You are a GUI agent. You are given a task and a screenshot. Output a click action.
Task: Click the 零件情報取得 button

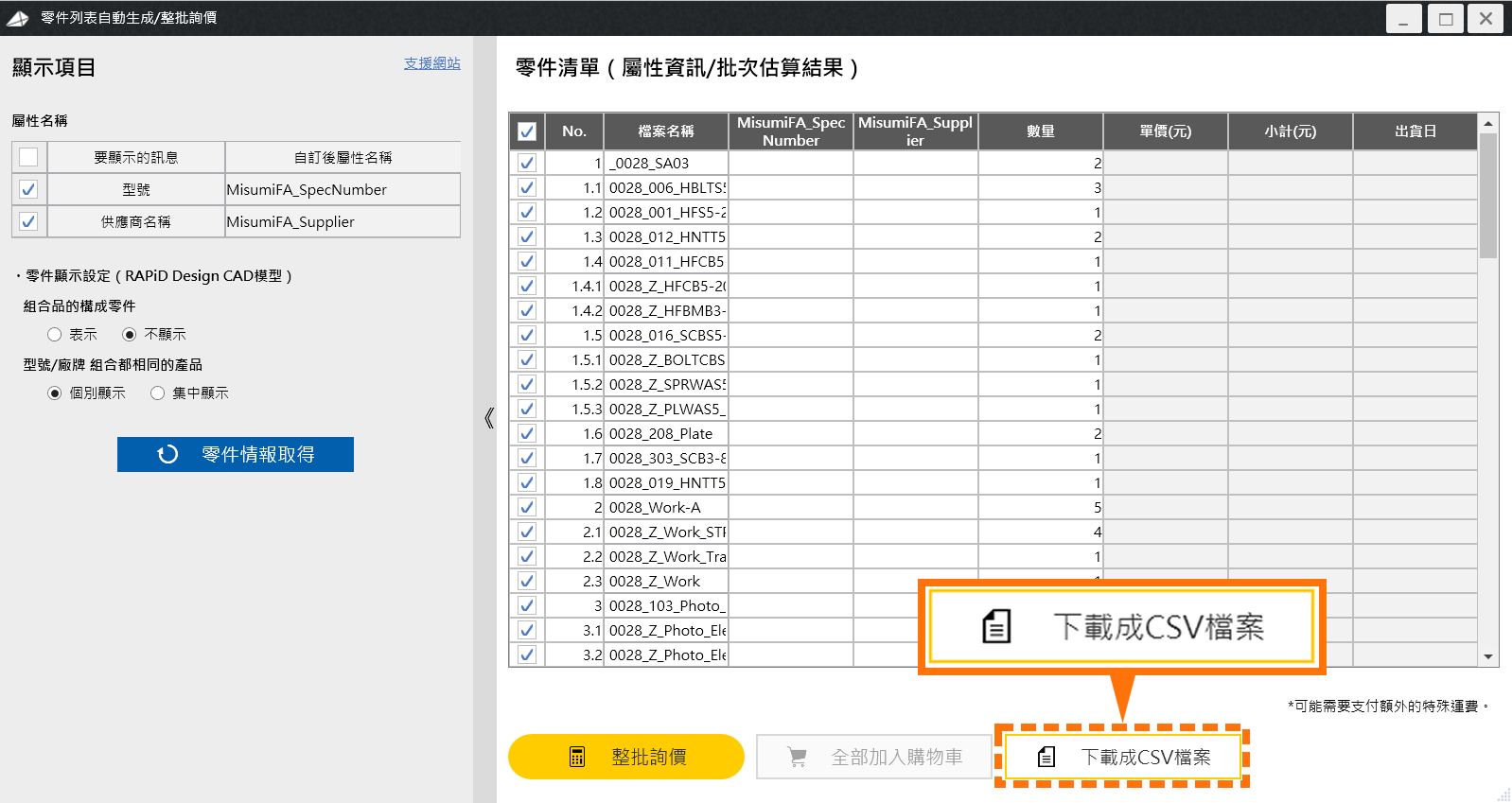[x=236, y=454]
